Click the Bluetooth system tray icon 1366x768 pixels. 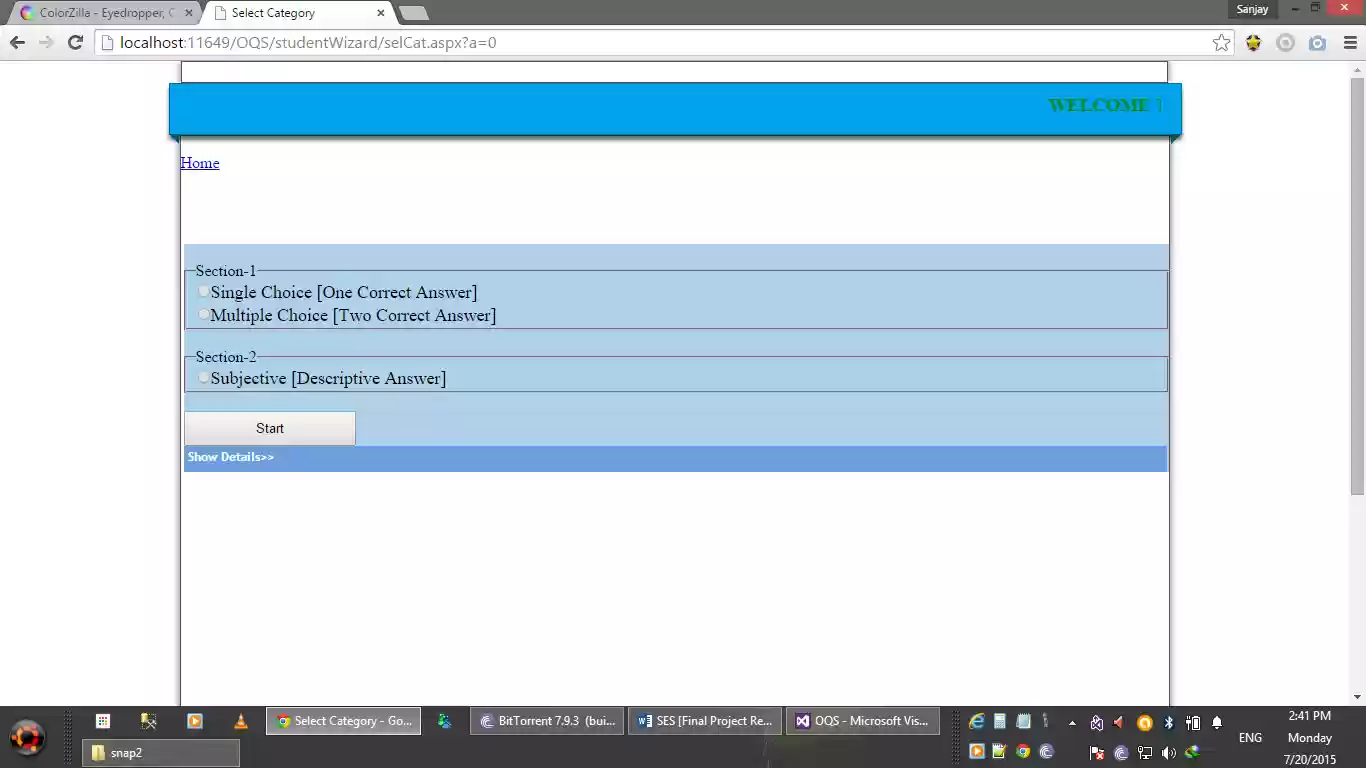coord(1168,723)
